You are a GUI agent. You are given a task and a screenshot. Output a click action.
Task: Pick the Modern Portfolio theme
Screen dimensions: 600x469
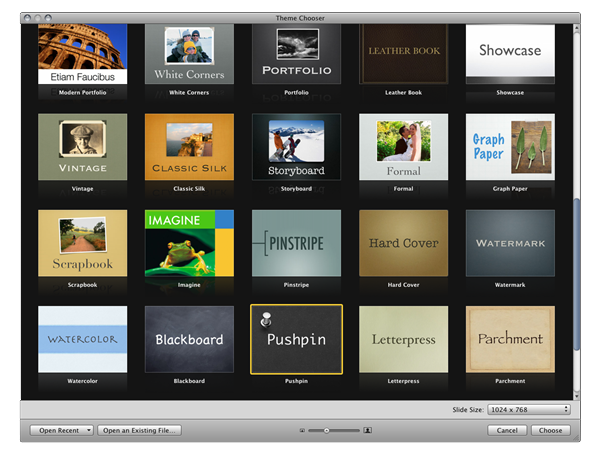pyautogui.click(x=82, y=54)
